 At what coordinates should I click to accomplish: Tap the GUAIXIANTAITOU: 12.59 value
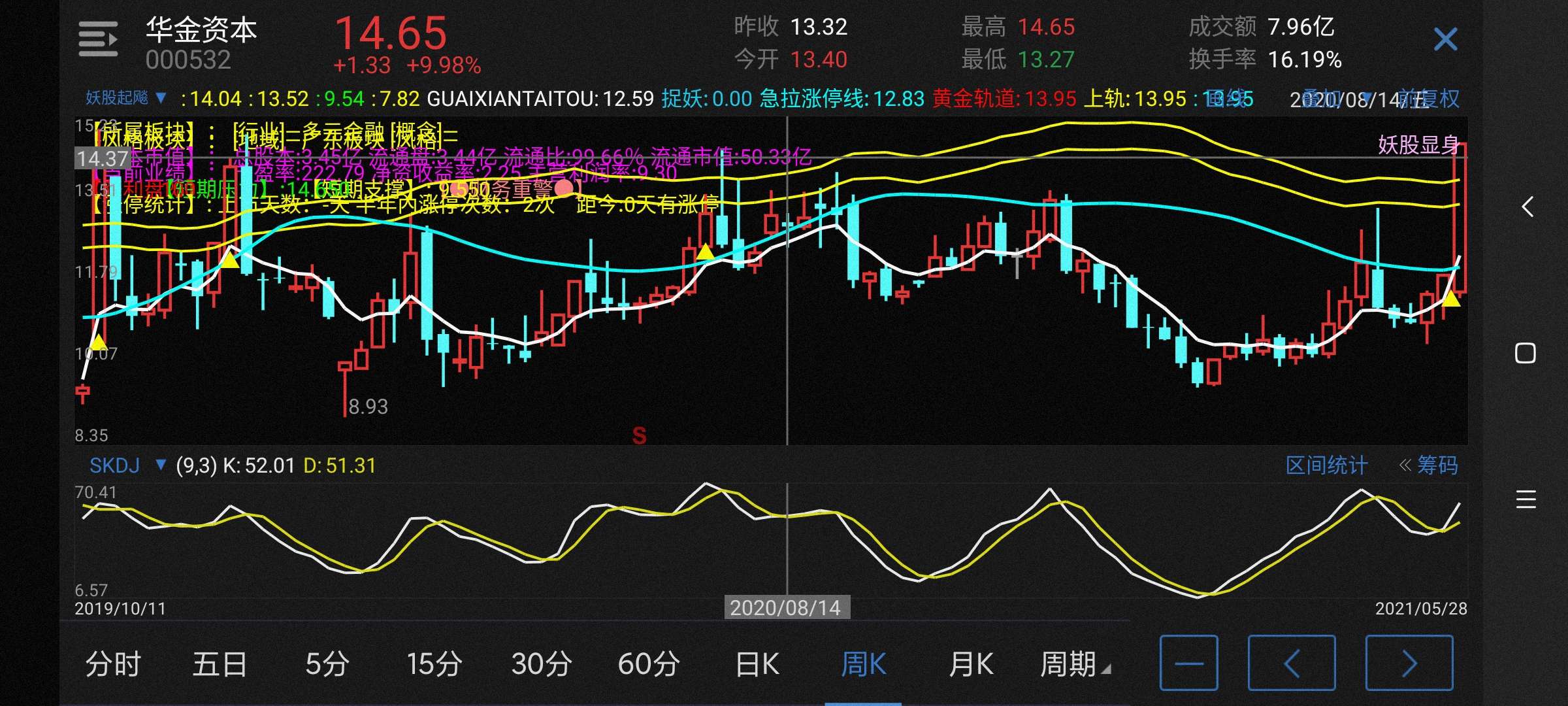click(540, 99)
